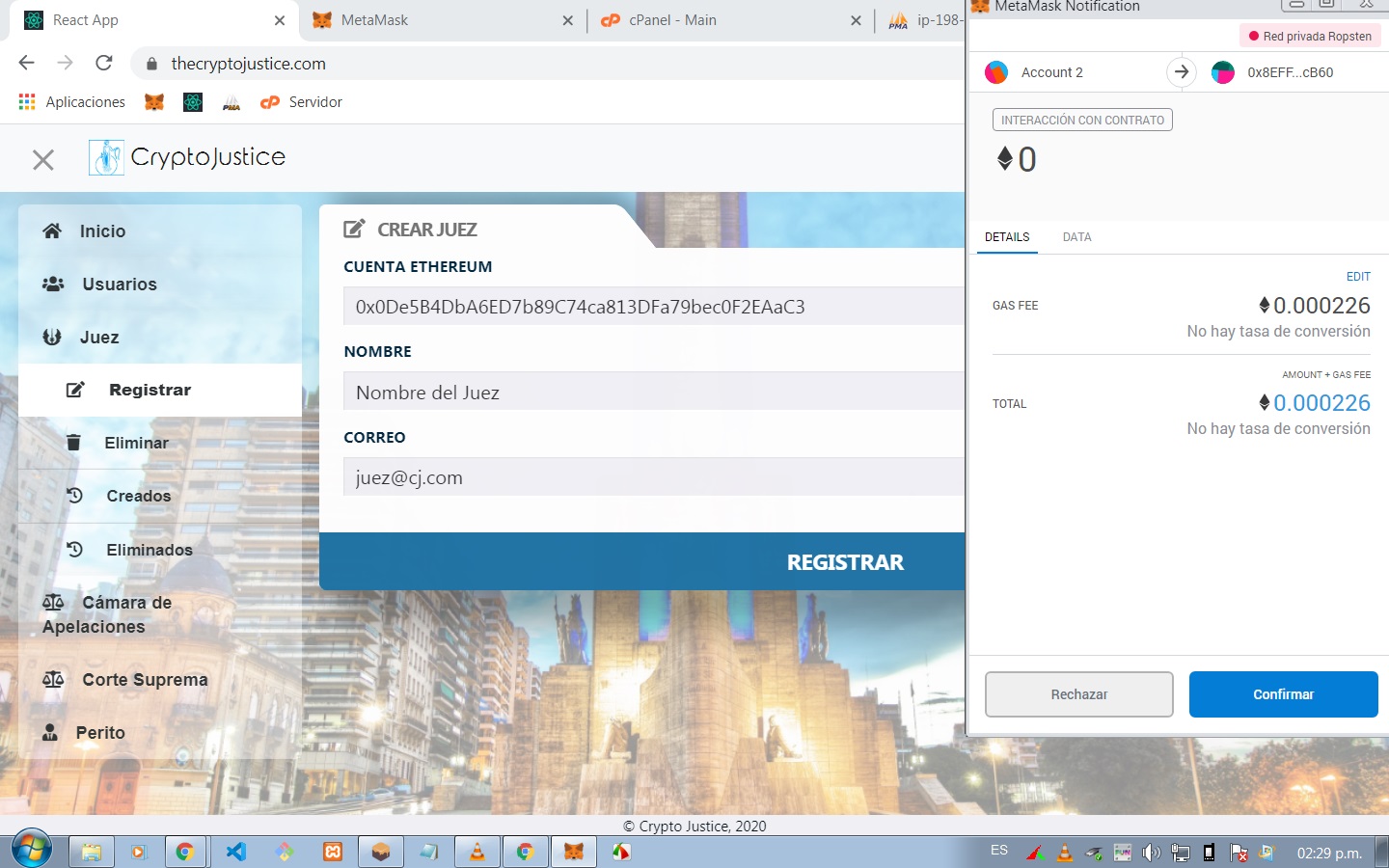Reload the page with the refresh icon
Viewport: 1389px width, 868px height.
(x=104, y=64)
